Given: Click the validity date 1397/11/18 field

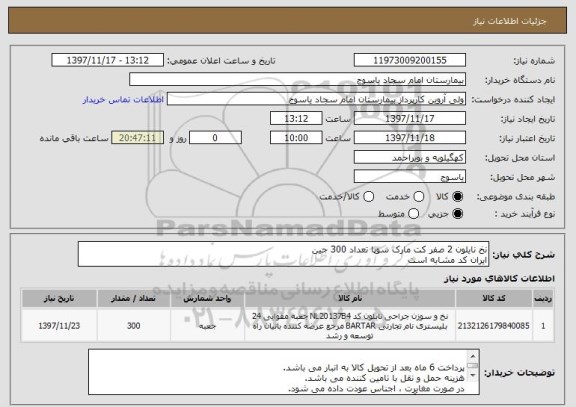Looking at the screenshot, I should tap(410, 138).
